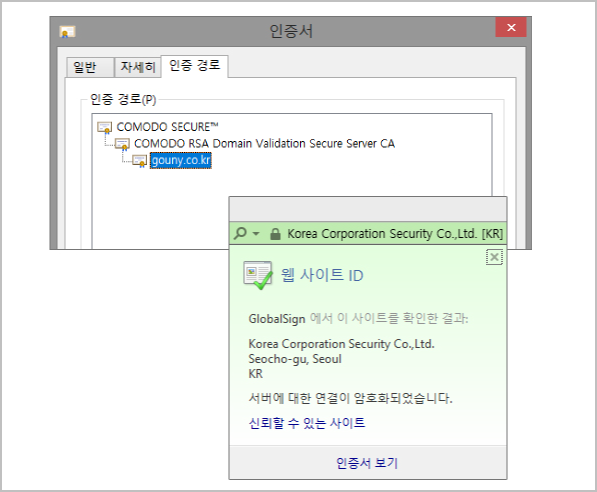597x492 pixels.
Task: Click the 웹 사이트 ID heading
Action: click(x=322, y=275)
